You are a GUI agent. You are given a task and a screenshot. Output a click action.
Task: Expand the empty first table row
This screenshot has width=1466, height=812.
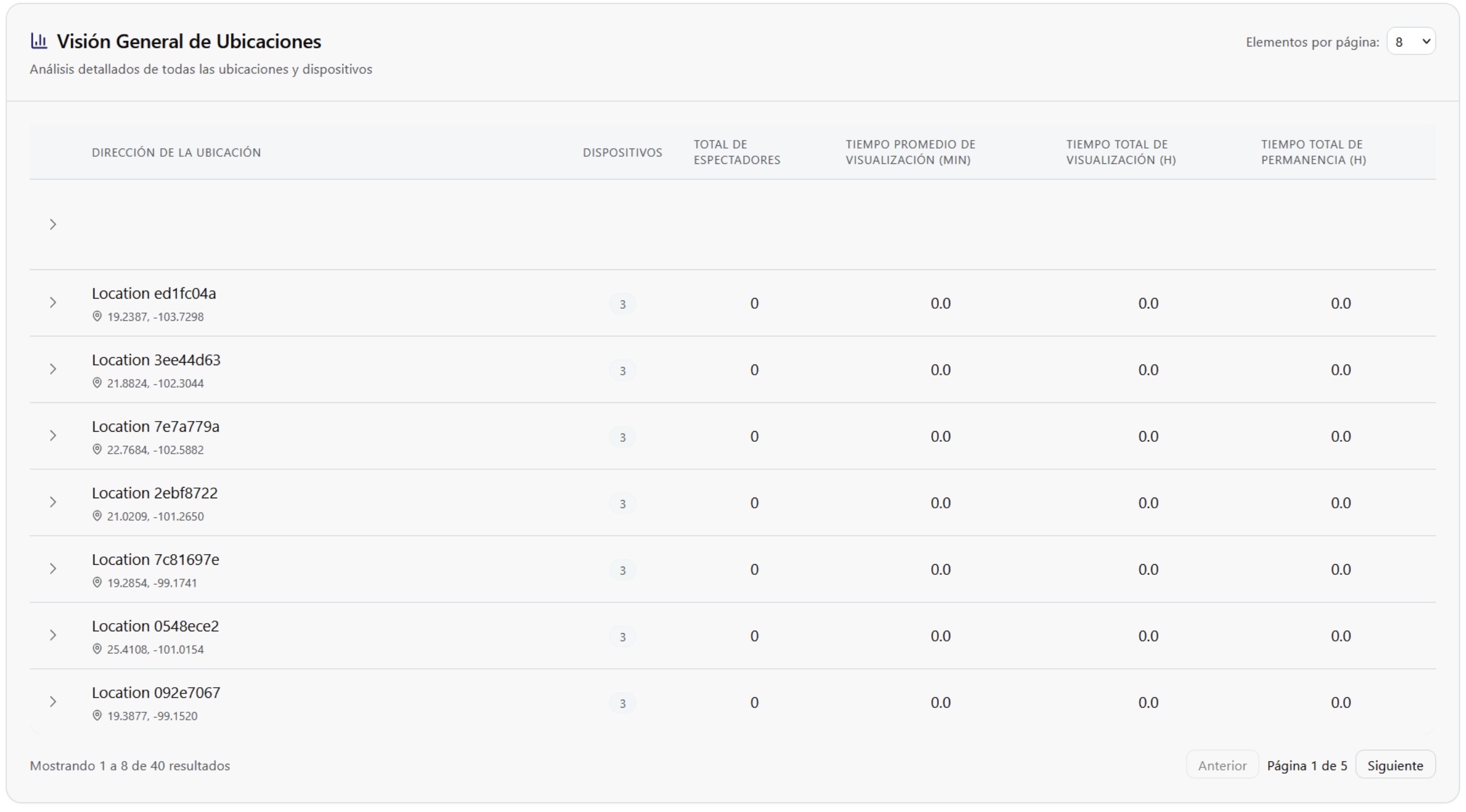point(53,225)
